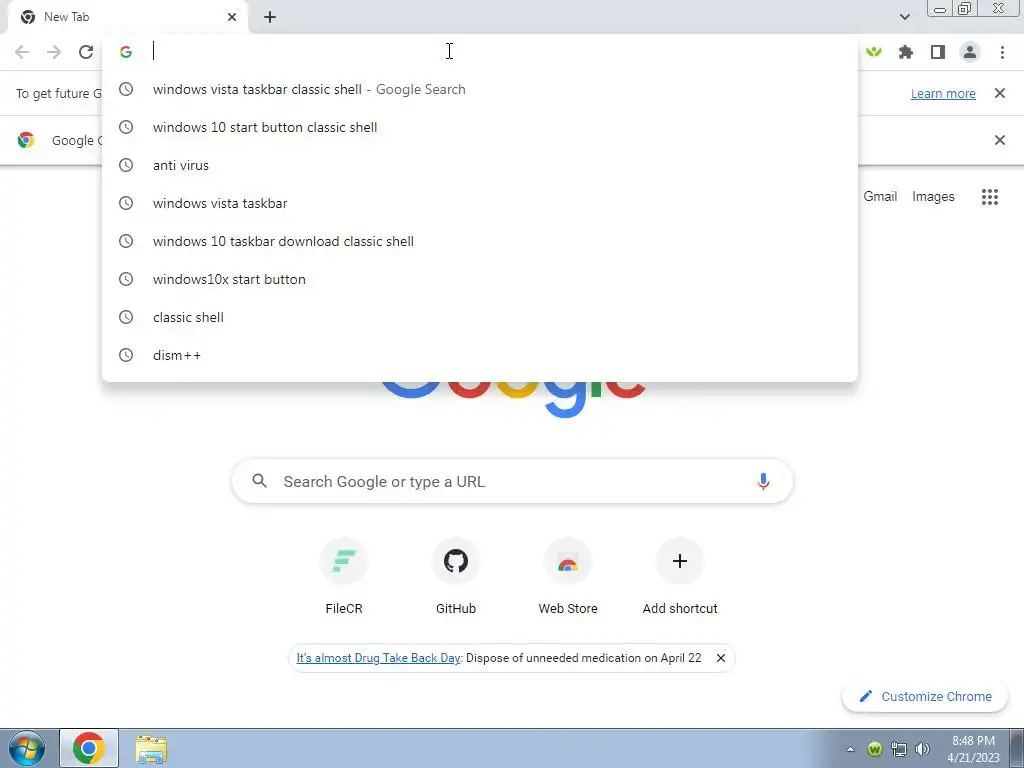
Task: Go forward using the forward arrow
Action: pos(54,52)
